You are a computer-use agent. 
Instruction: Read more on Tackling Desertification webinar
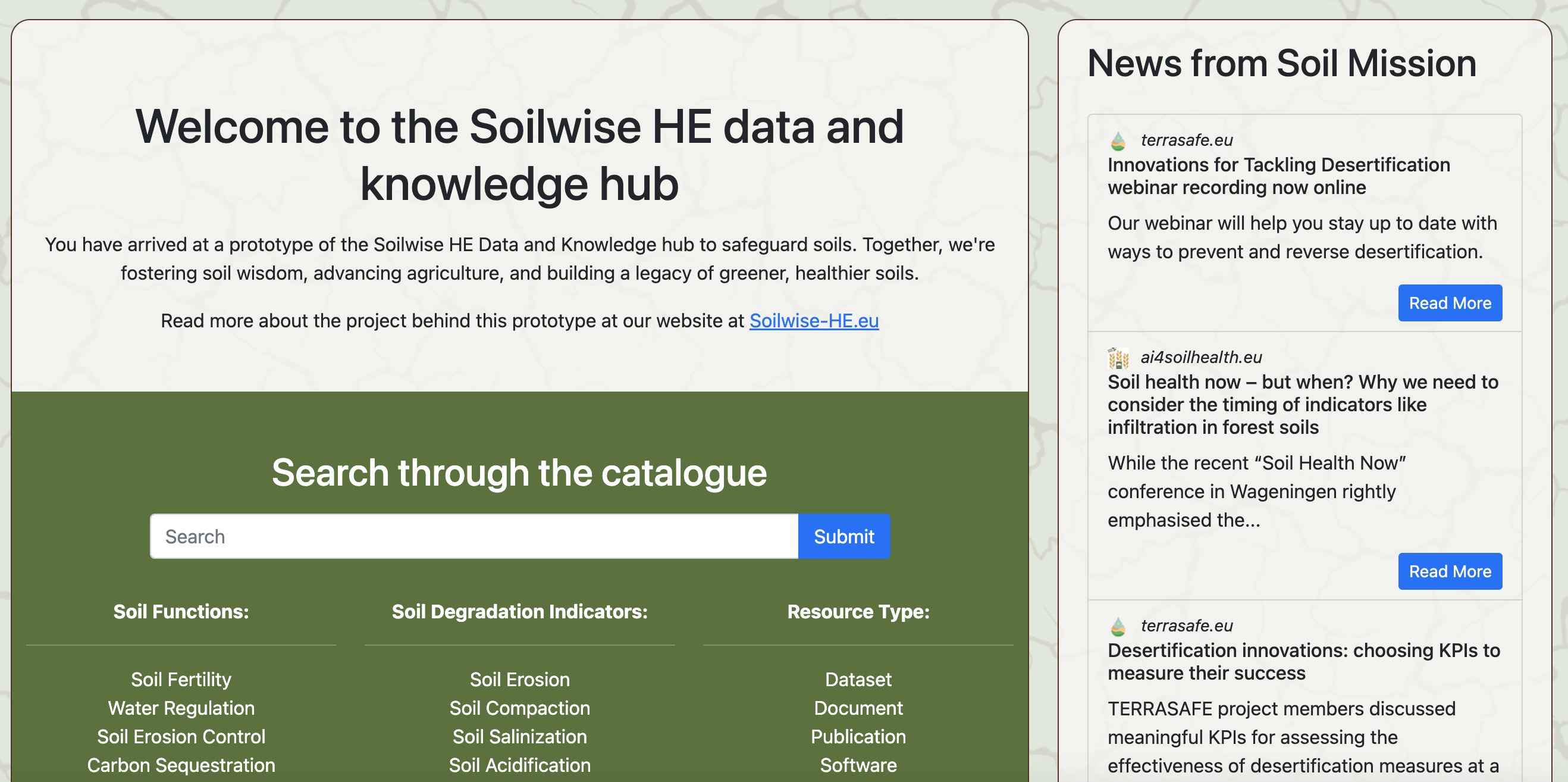coord(1450,303)
